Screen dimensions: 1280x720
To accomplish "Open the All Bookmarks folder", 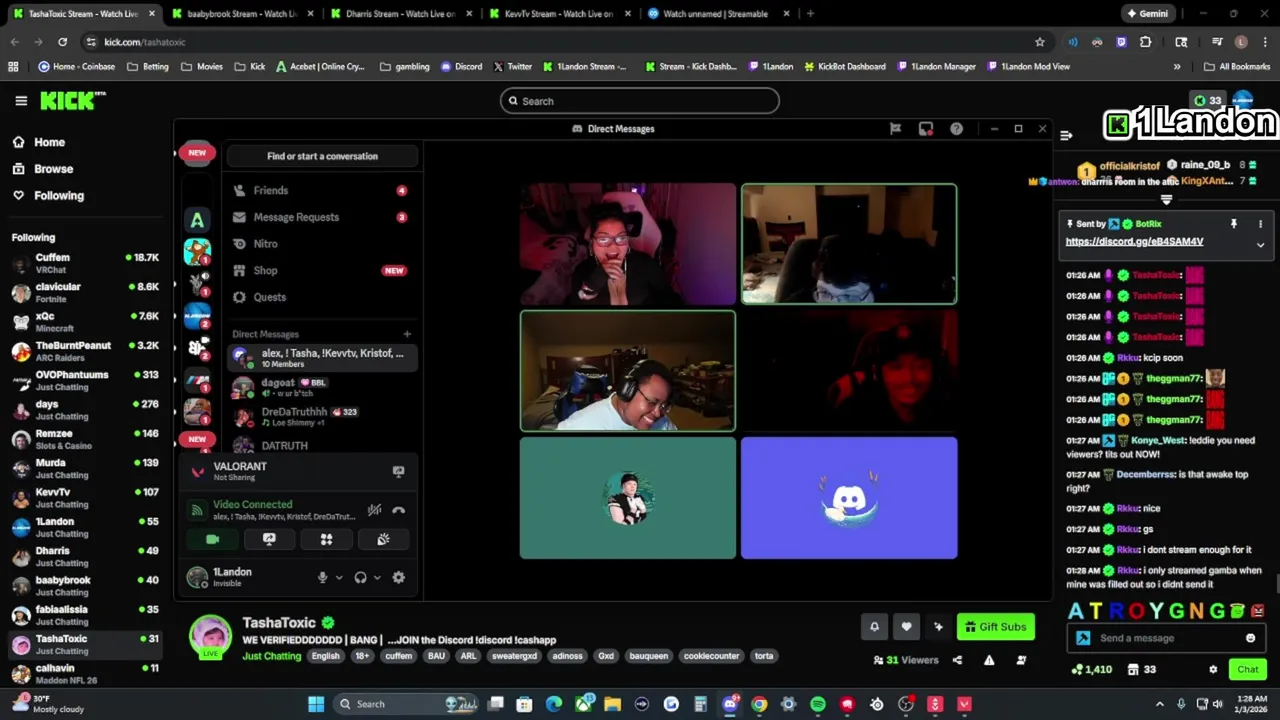I will click(1237, 67).
